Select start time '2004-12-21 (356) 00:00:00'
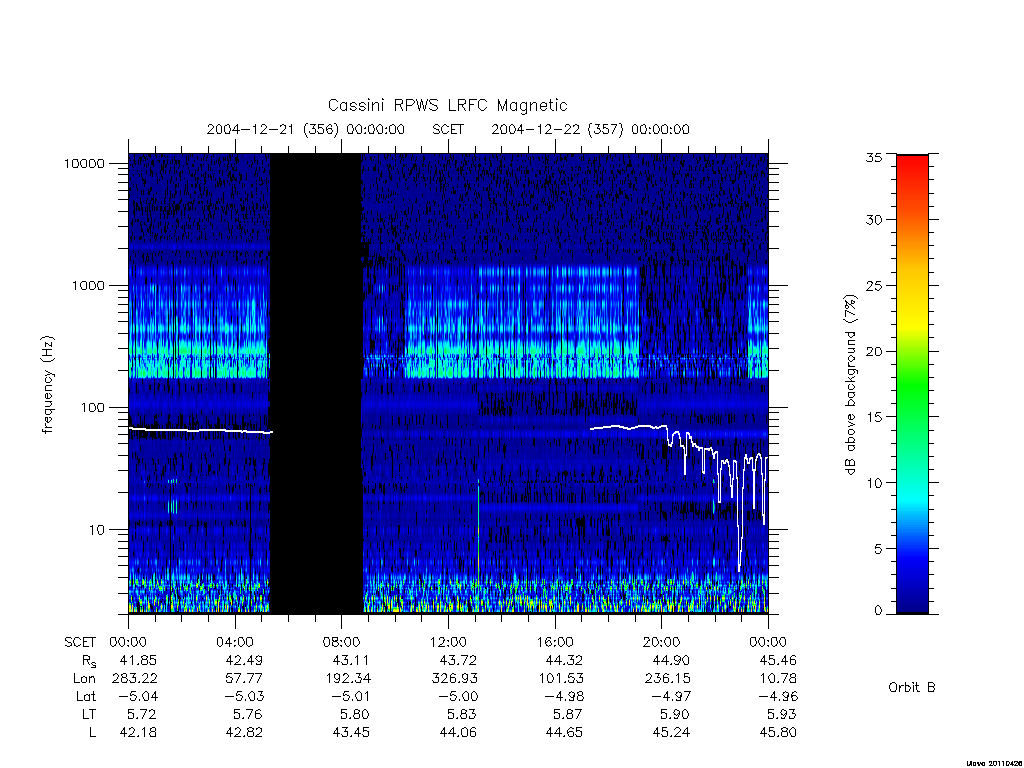This screenshot has height=768, width=1024. (306, 129)
